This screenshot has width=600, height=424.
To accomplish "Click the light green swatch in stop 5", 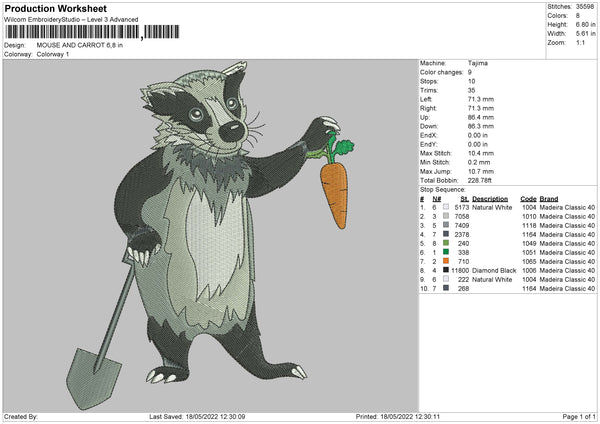I will [446, 243].
